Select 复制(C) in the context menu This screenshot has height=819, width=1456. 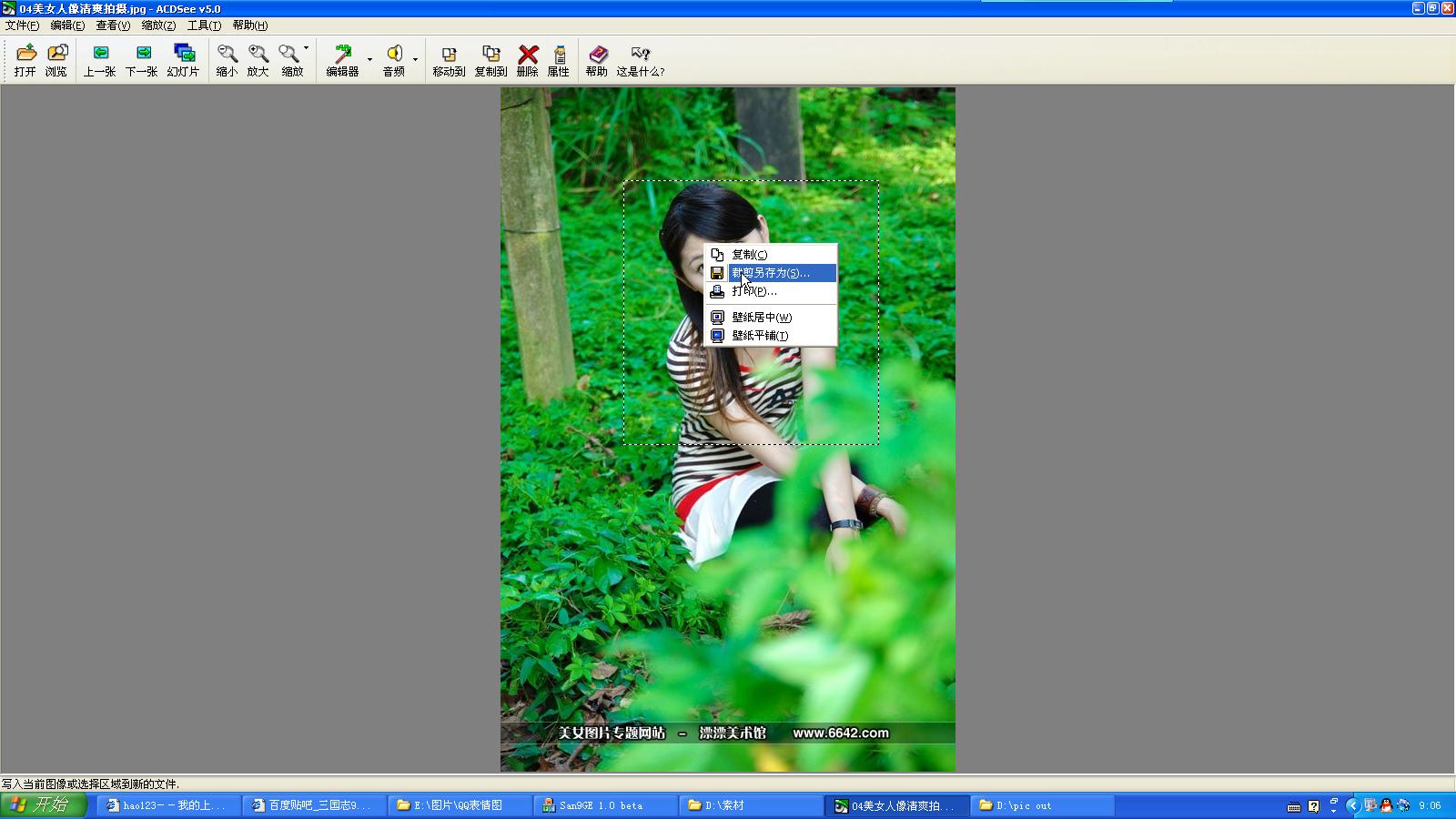pyautogui.click(x=750, y=255)
